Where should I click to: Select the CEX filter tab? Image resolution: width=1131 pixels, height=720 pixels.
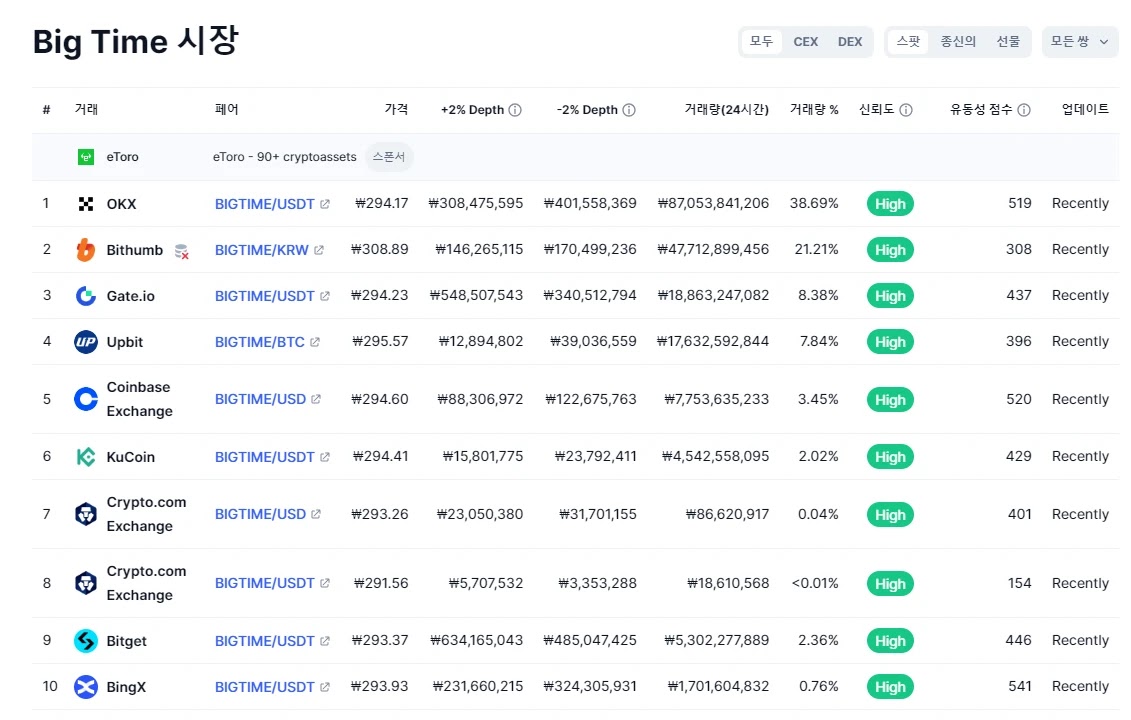coord(806,42)
